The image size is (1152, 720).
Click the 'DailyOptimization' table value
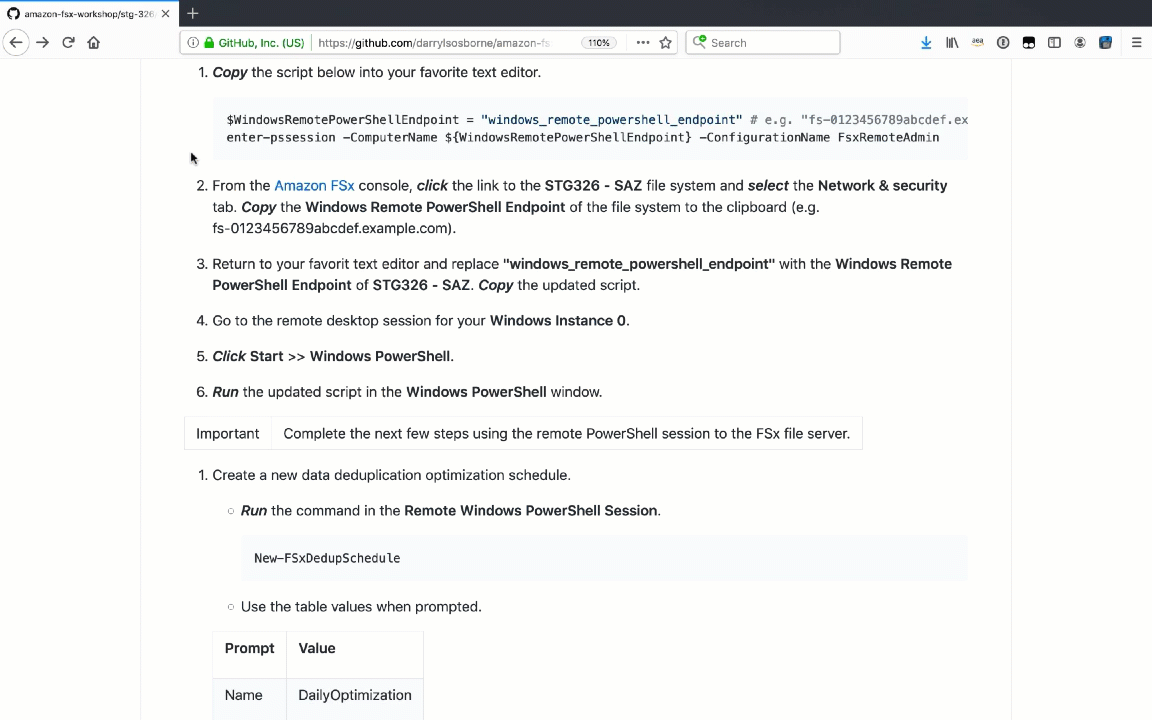(355, 695)
